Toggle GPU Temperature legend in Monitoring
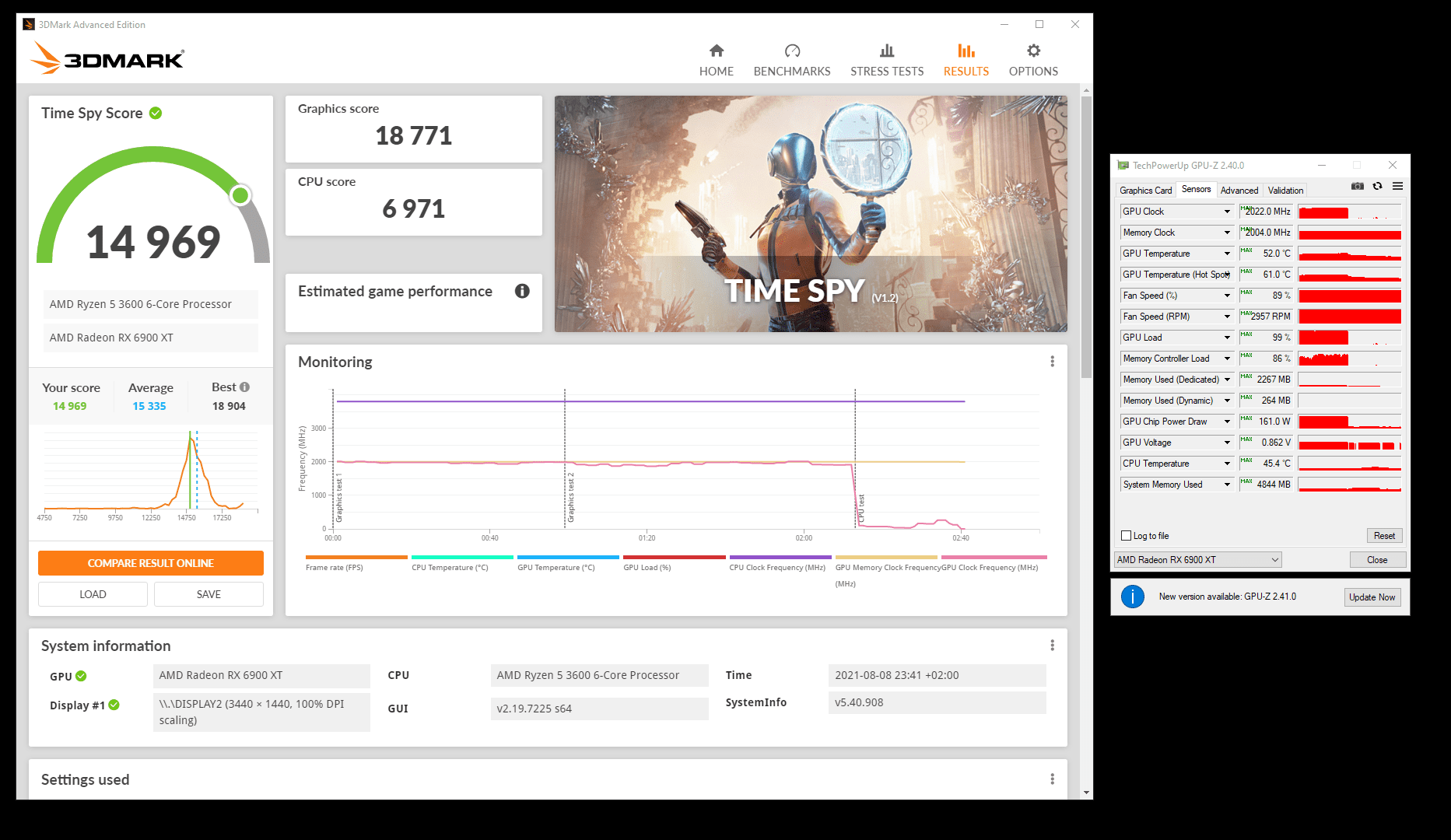 567,563
